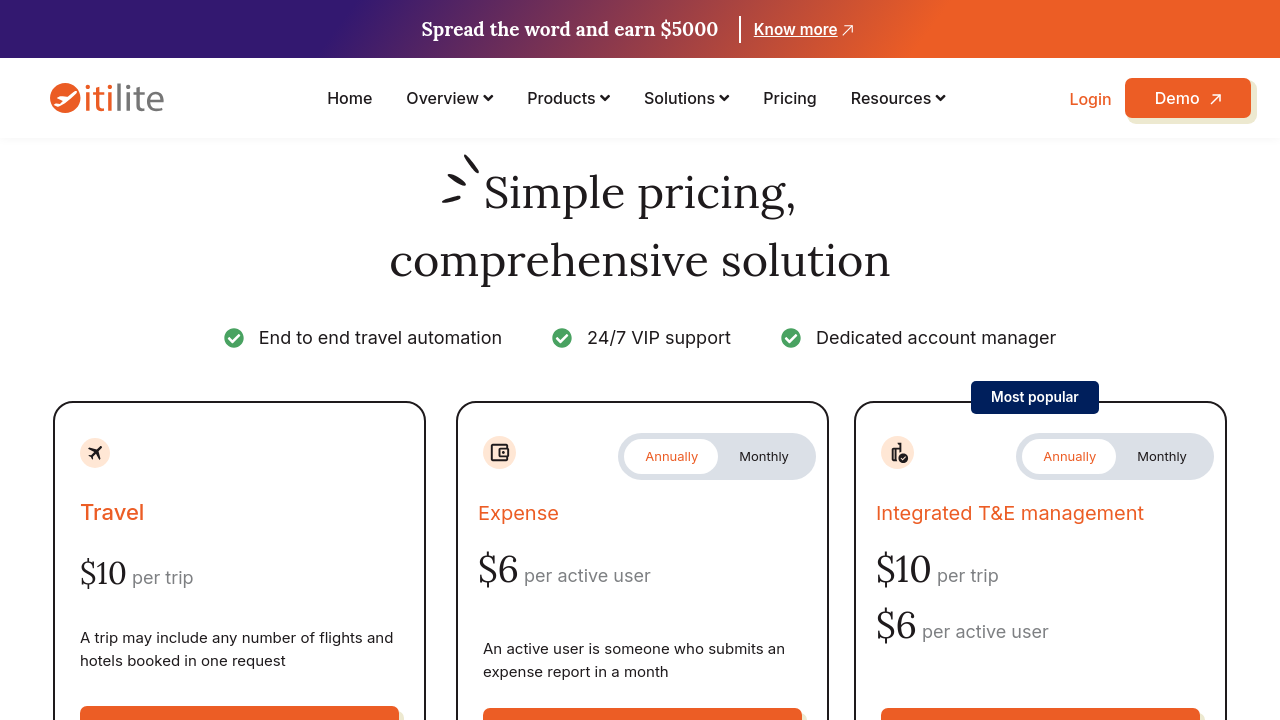Click the green check beside 24/7 VIP support

point(562,338)
